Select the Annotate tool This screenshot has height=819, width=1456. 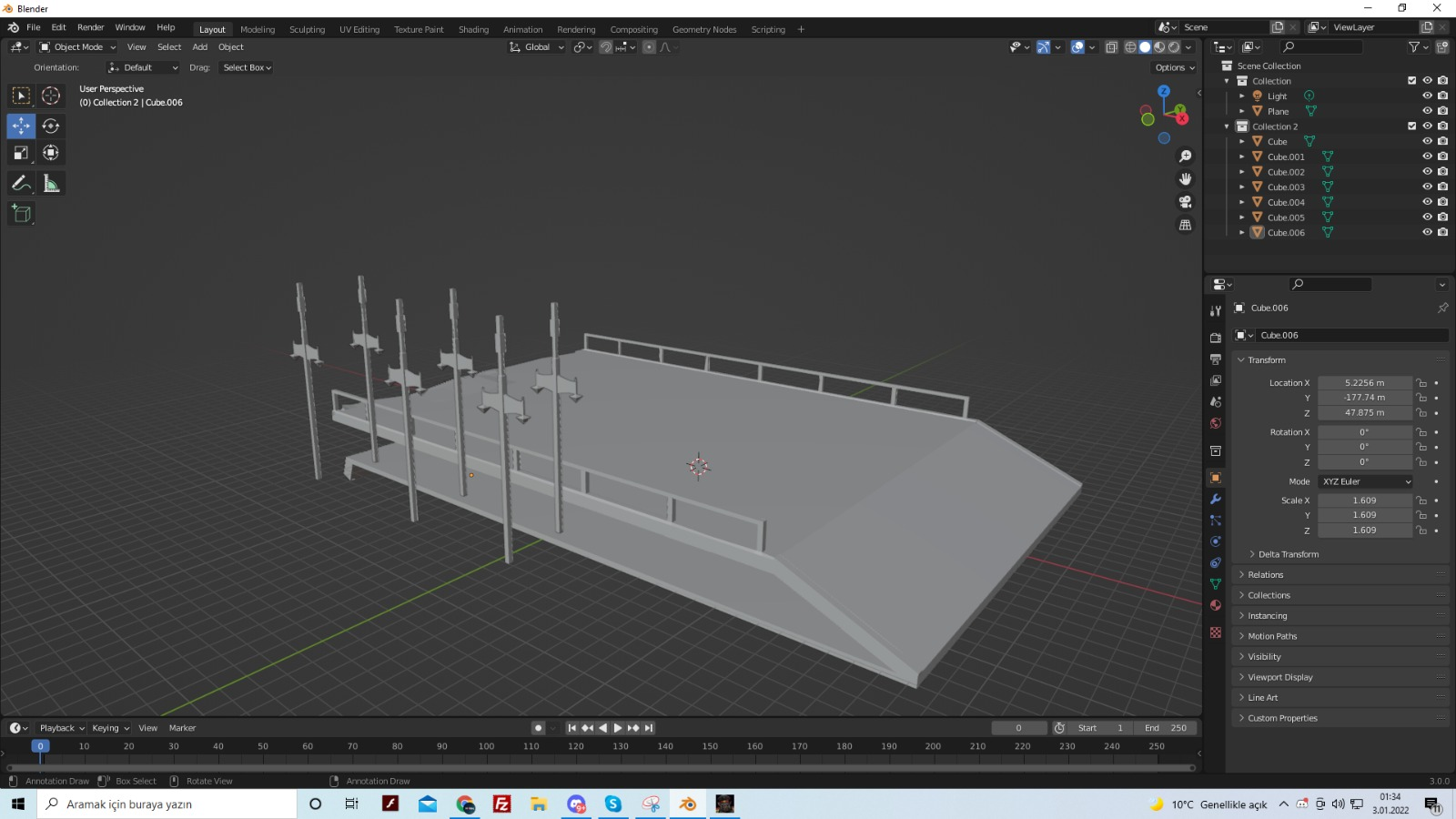[21, 184]
